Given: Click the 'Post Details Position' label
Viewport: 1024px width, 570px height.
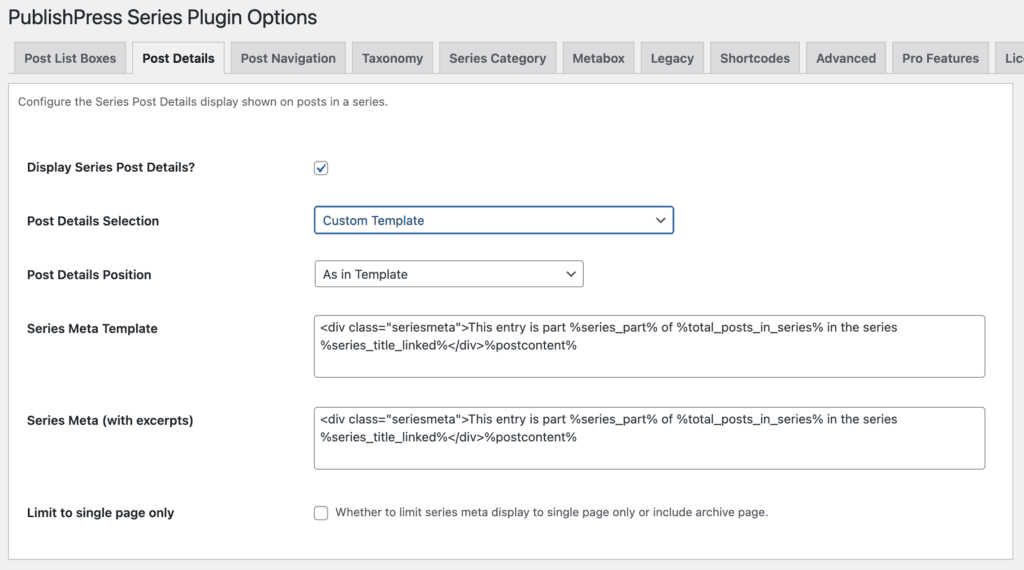Looking at the screenshot, I should click(x=89, y=274).
